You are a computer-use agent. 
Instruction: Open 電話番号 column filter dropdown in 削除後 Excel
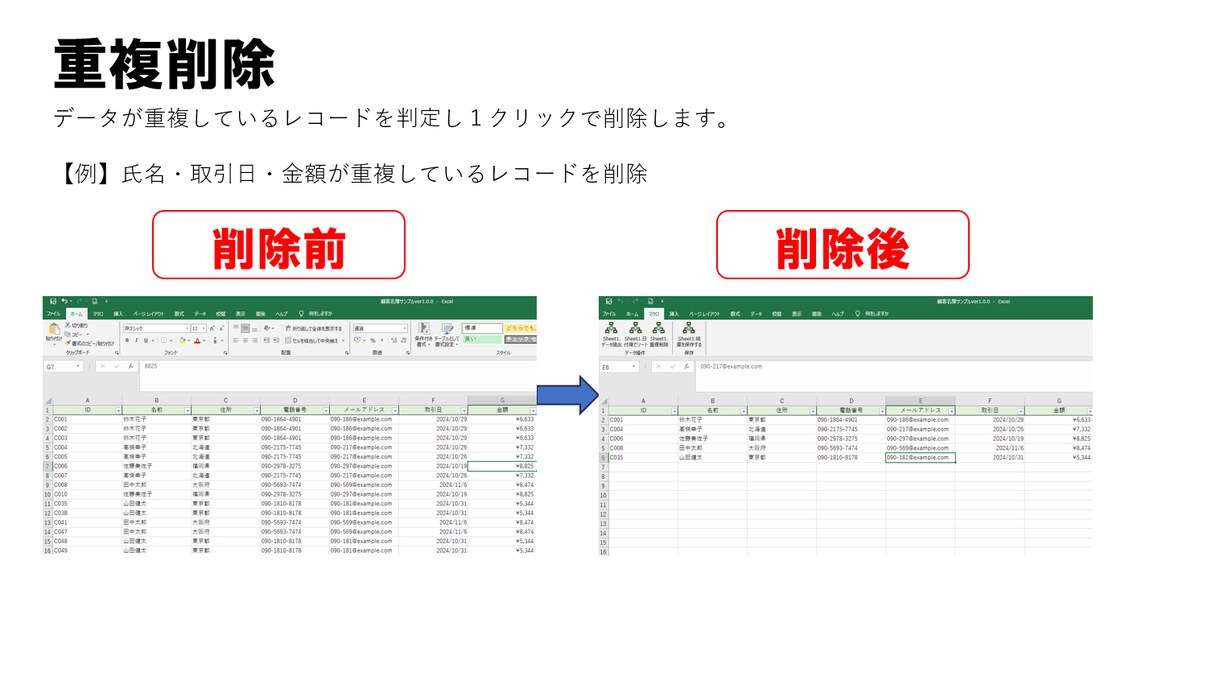click(x=882, y=411)
